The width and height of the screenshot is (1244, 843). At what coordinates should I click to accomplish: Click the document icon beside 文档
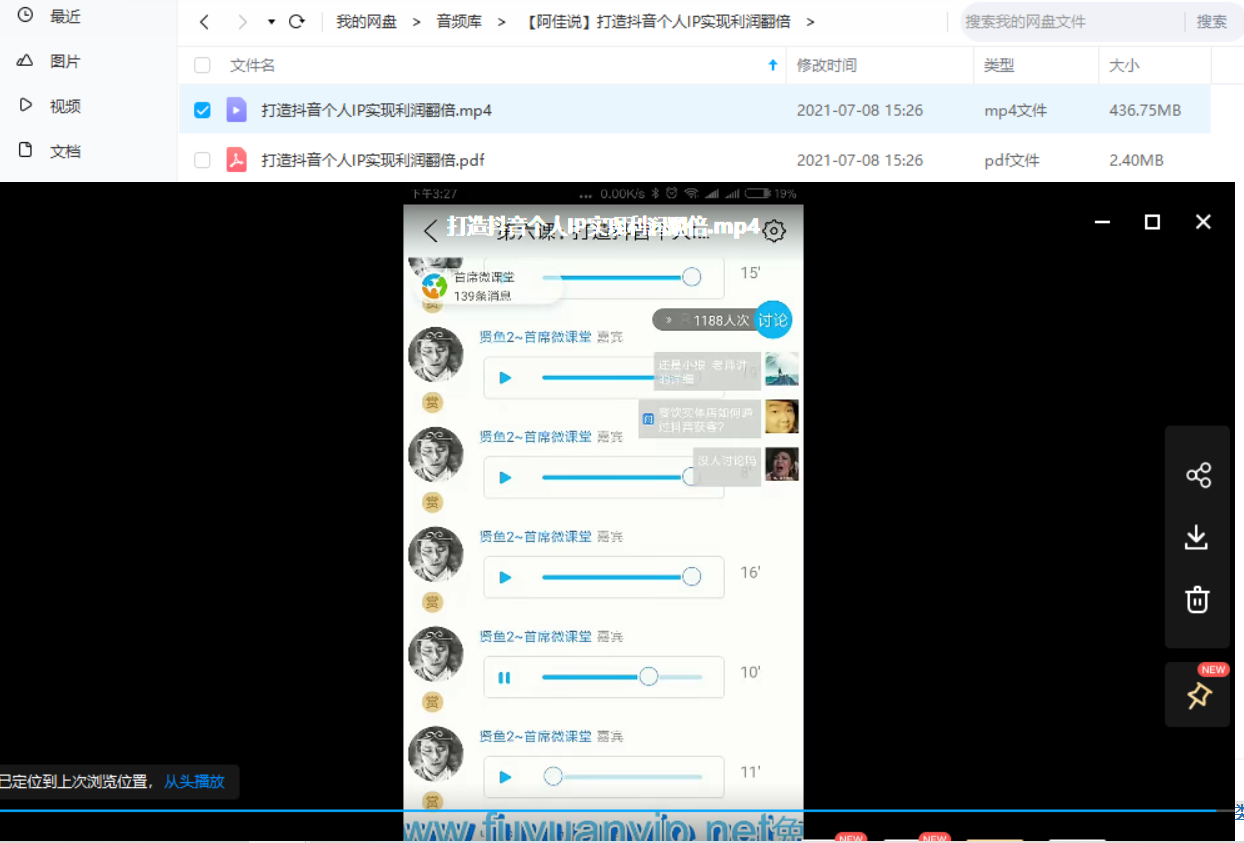point(26,150)
